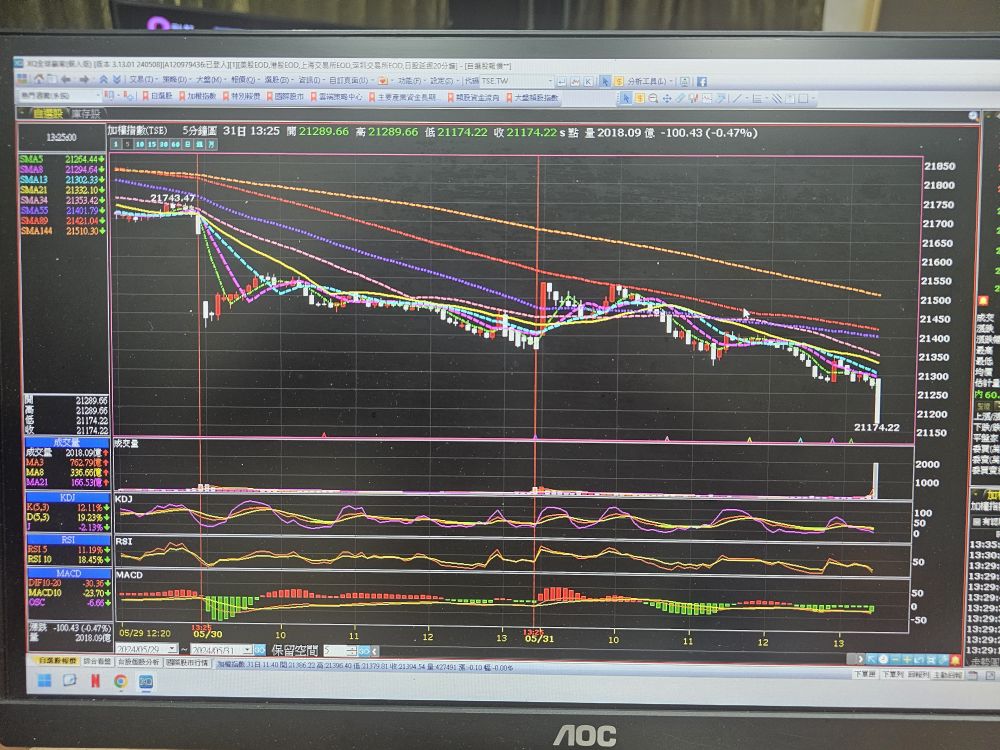Viewport: 1000px width, 750px height.
Task: Open the start date 2024/05/29 dropdown
Action: point(172,649)
